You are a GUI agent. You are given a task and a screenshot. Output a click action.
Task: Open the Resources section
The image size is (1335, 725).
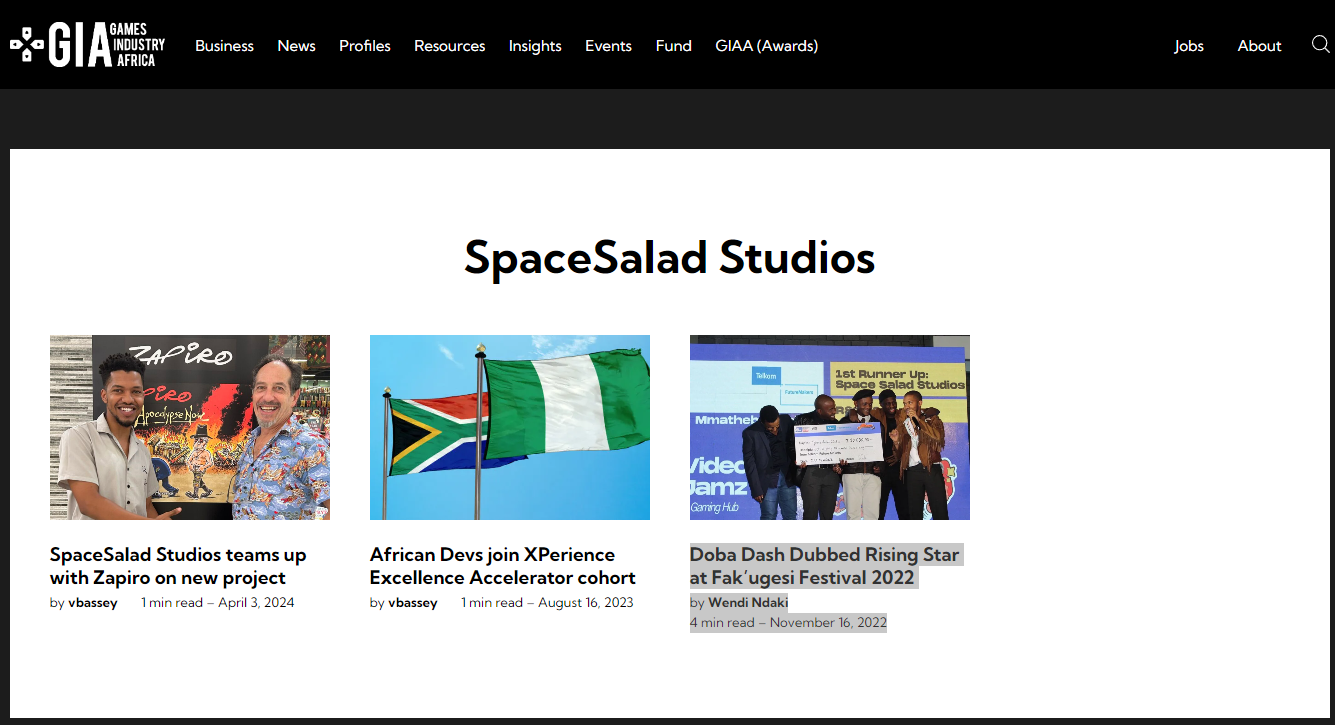coord(449,46)
